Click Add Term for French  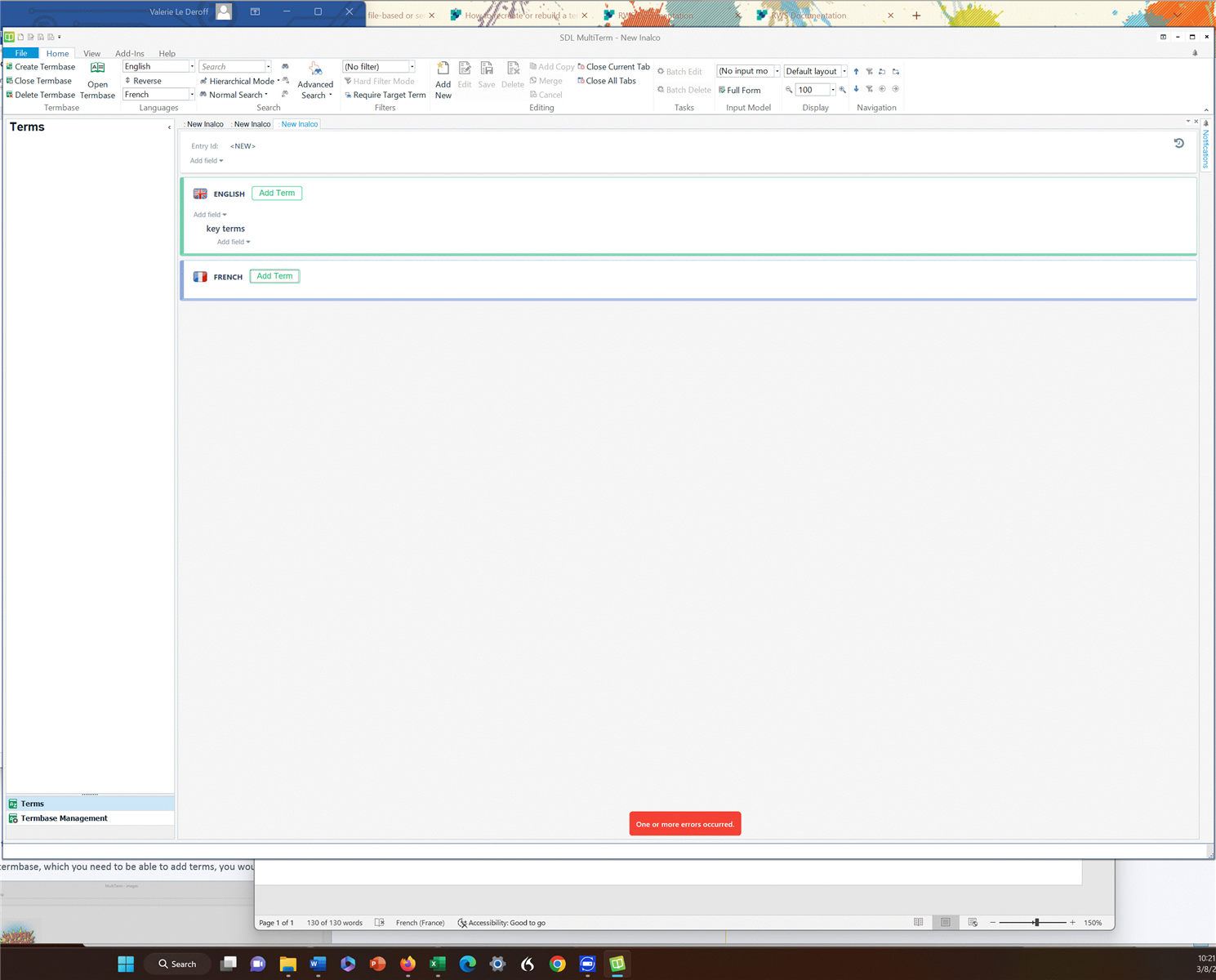pyautogui.click(x=274, y=276)
